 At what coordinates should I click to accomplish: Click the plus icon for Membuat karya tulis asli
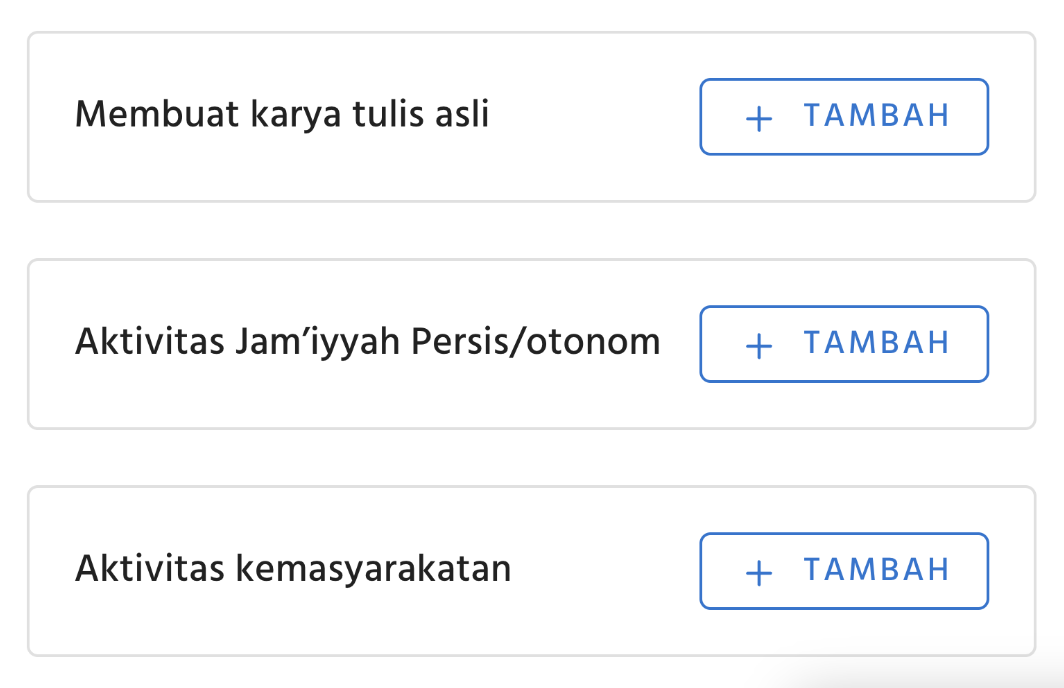click(x=759, y=118)
